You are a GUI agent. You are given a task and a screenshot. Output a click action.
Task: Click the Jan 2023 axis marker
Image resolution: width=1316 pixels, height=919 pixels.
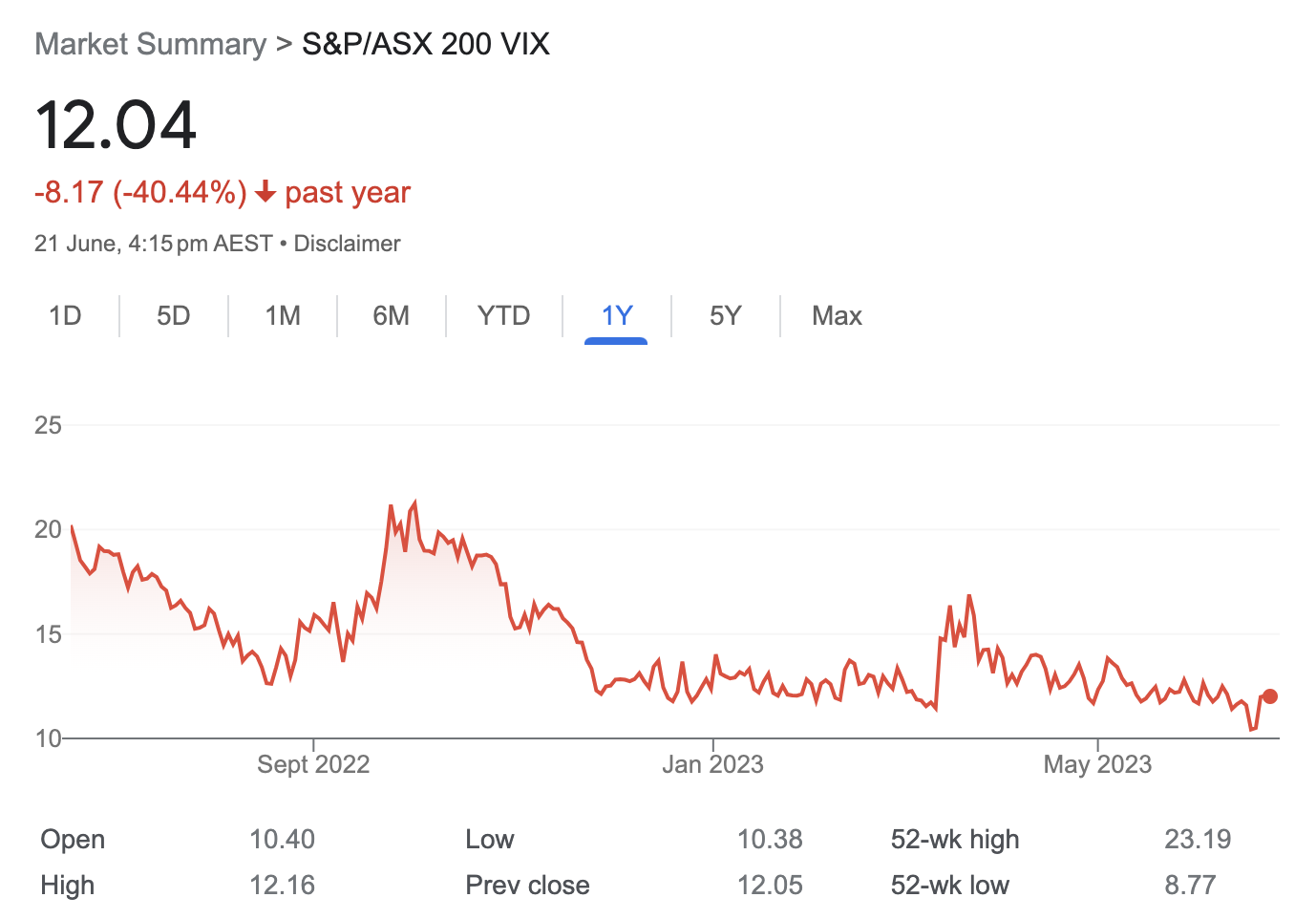[712, 764]
